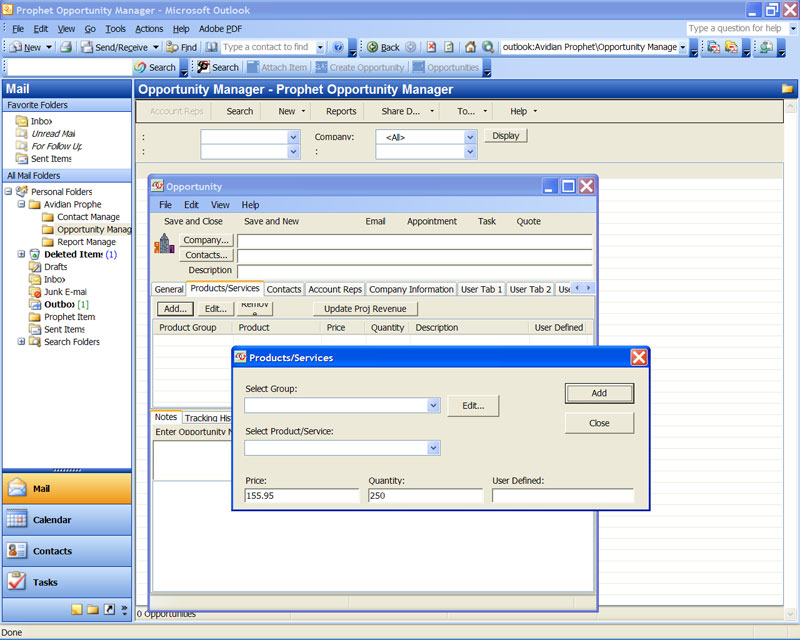Click the Company... button
800x640 pixels.
tap(206, 240)
